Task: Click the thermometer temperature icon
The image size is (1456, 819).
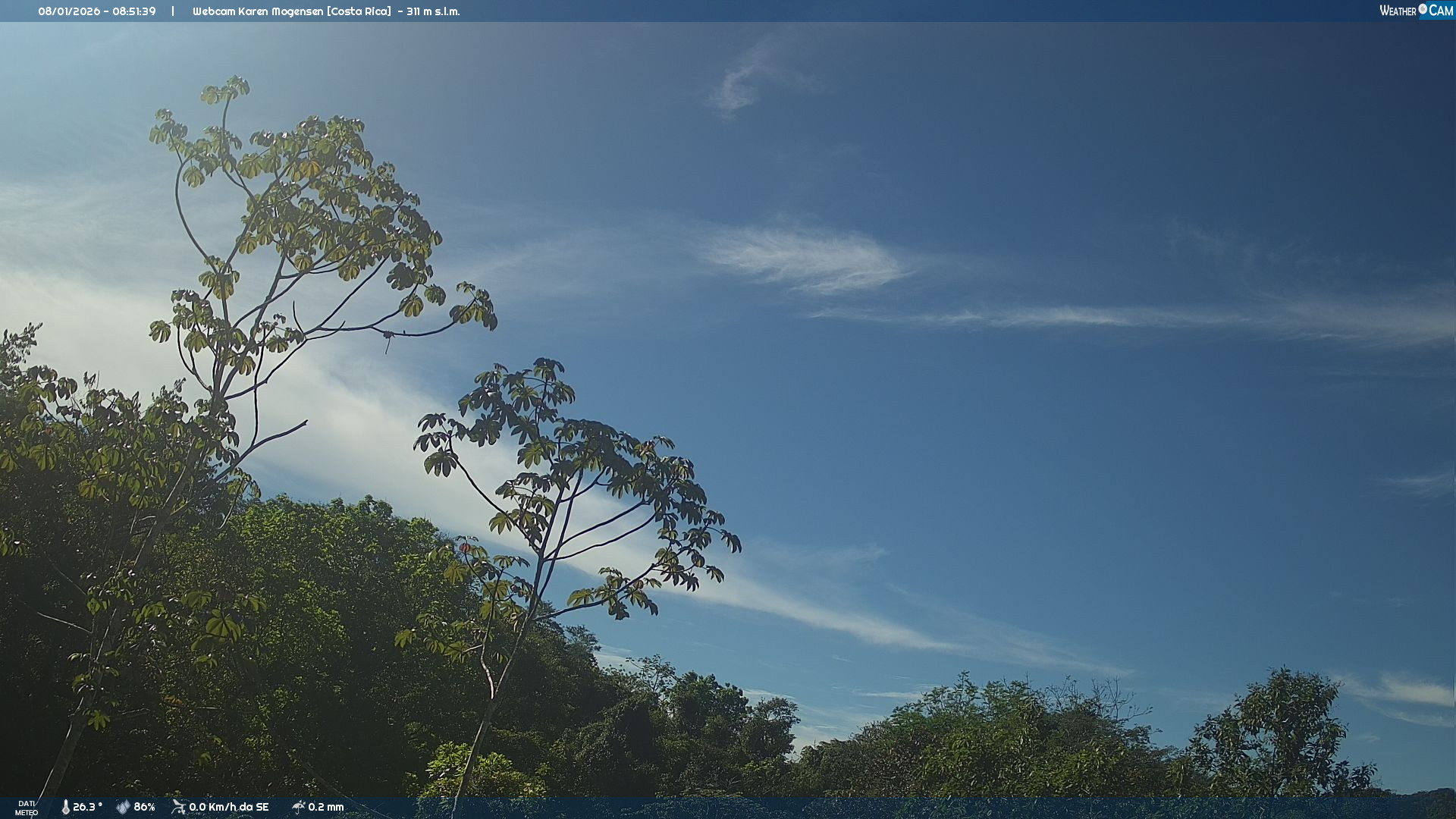Action: 65,807
